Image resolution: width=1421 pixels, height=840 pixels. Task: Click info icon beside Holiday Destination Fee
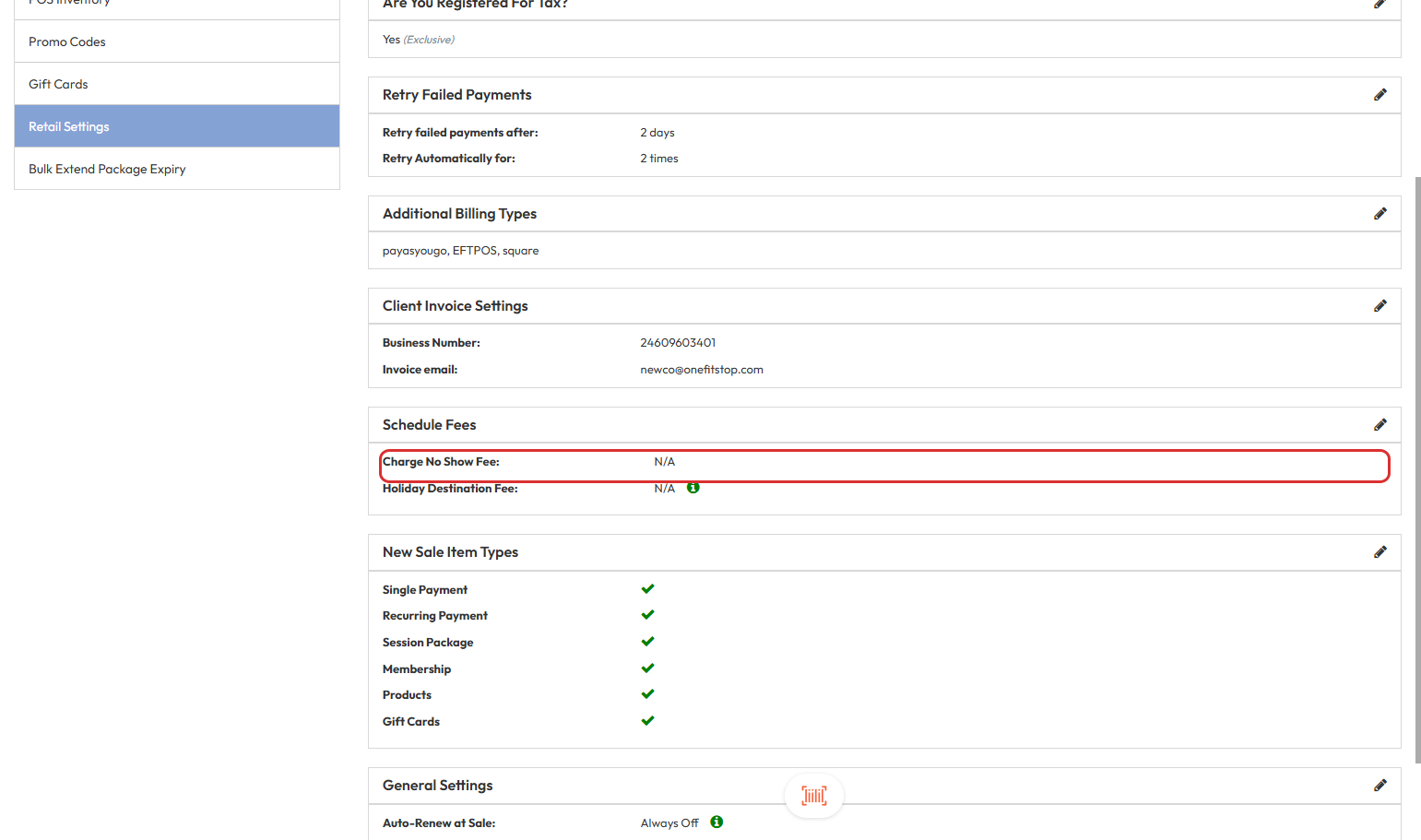point(693,488)
